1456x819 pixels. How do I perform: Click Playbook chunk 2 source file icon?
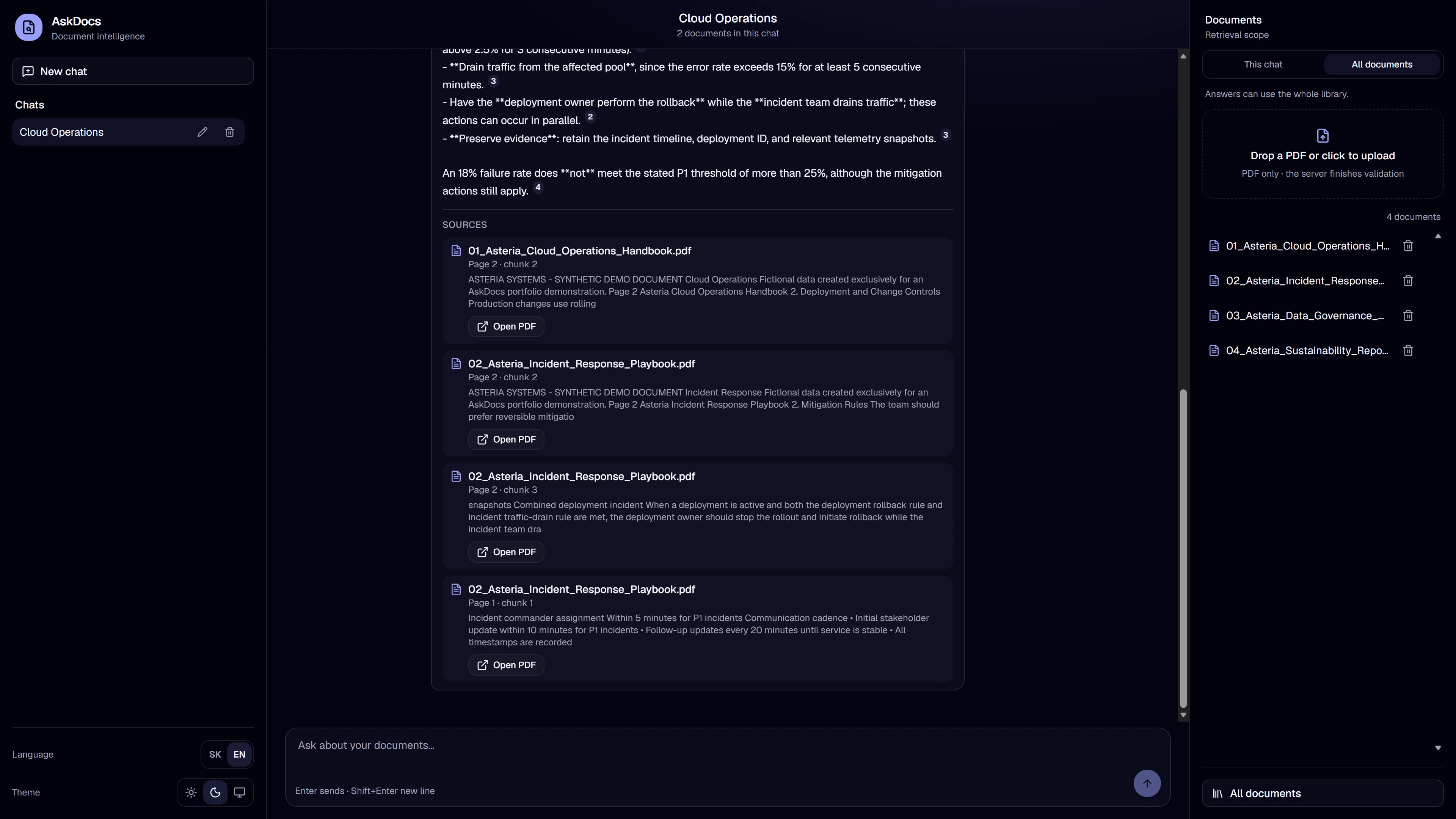pyautogui.click(x=456, y=364)
